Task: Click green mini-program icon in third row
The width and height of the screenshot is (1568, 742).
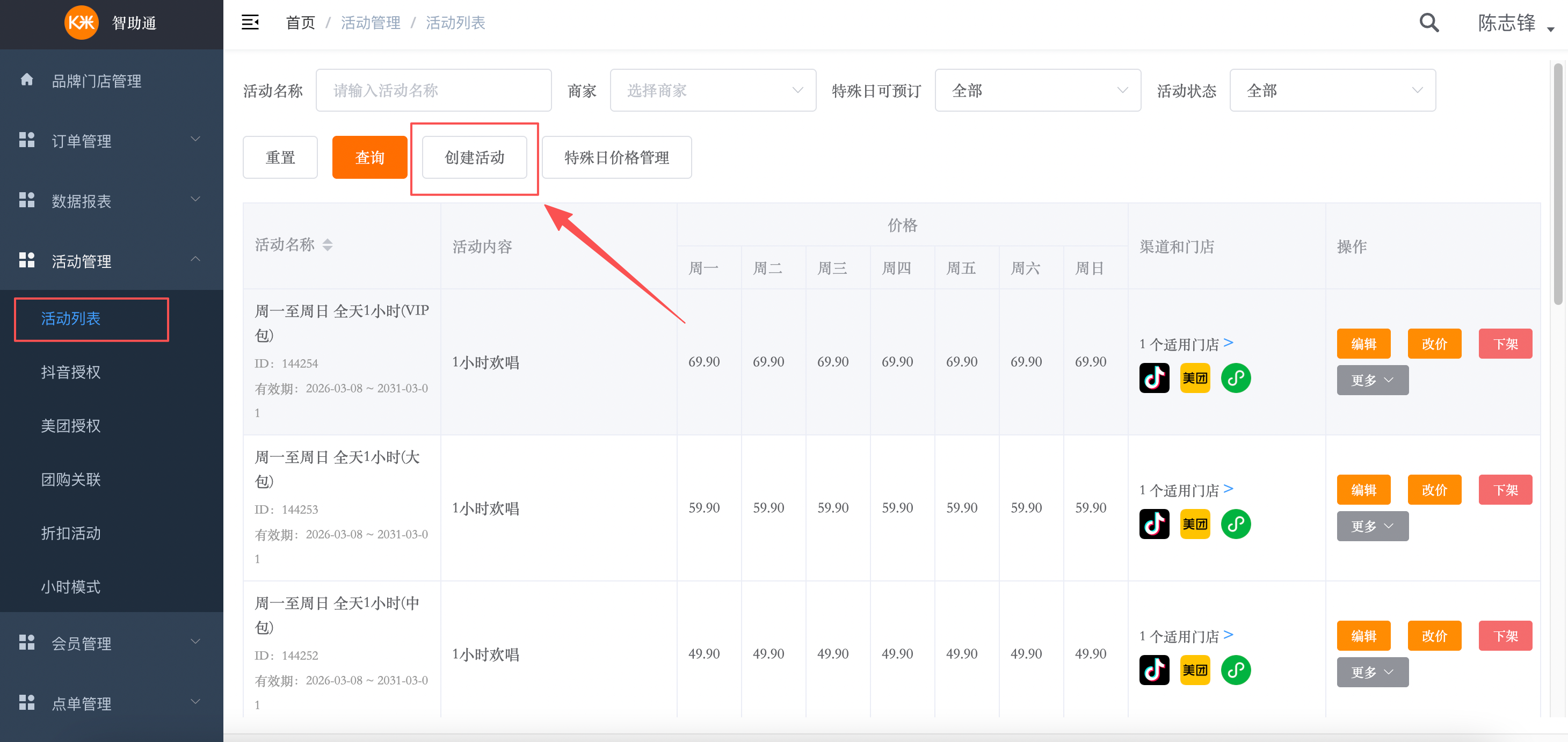Action: 1235,670
